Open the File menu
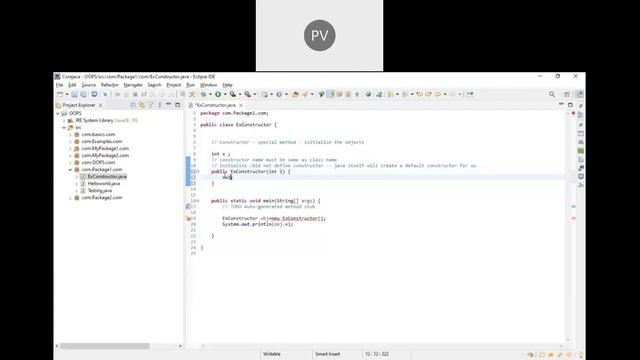640x360 pixels. [x=60, y=85]
